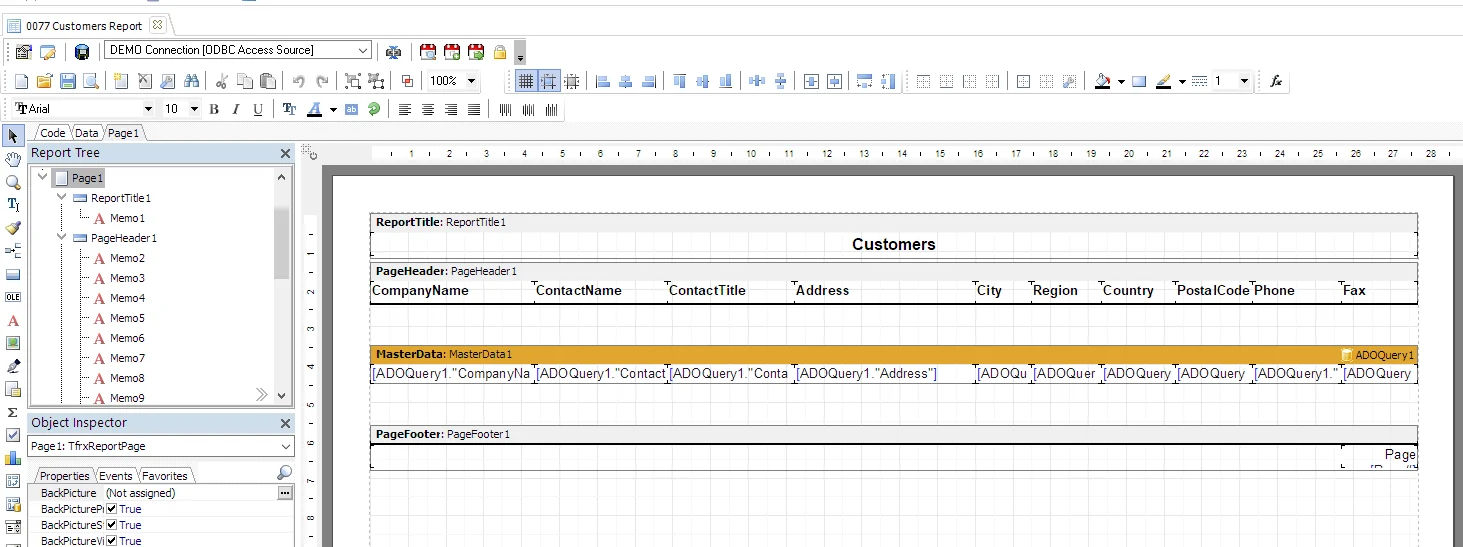Insert an OLE object
The width and height of the screenshot is (1463, 547).
(x=13, y=297)
